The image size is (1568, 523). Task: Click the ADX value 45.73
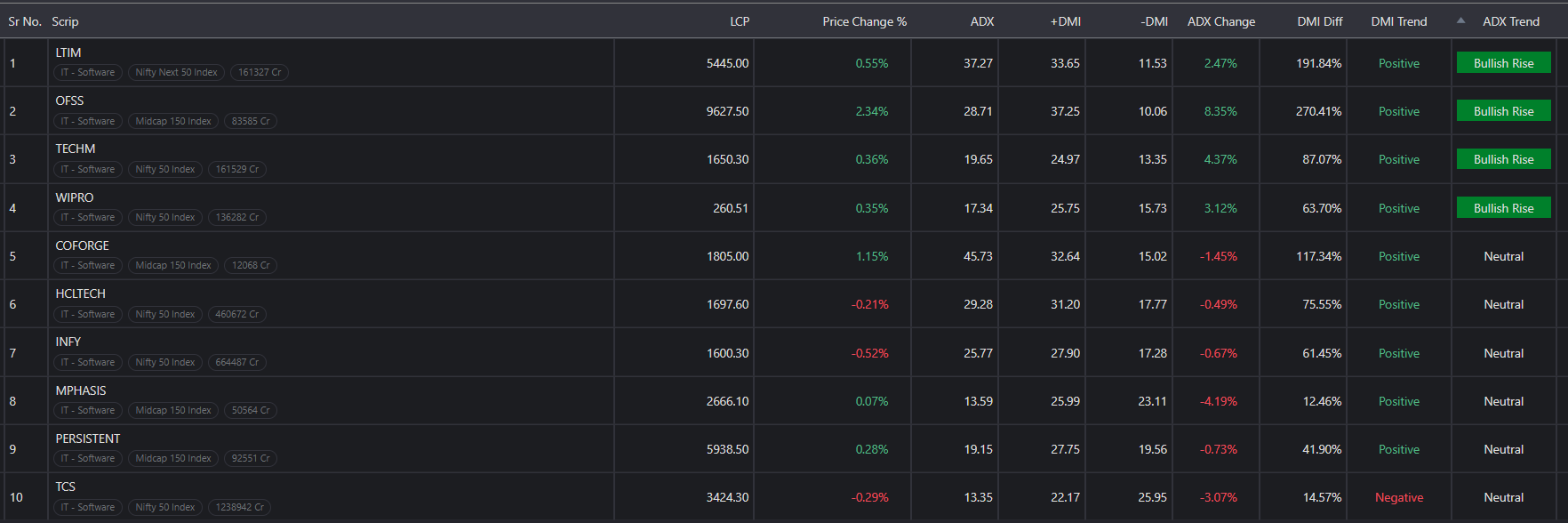coord(979,256)
